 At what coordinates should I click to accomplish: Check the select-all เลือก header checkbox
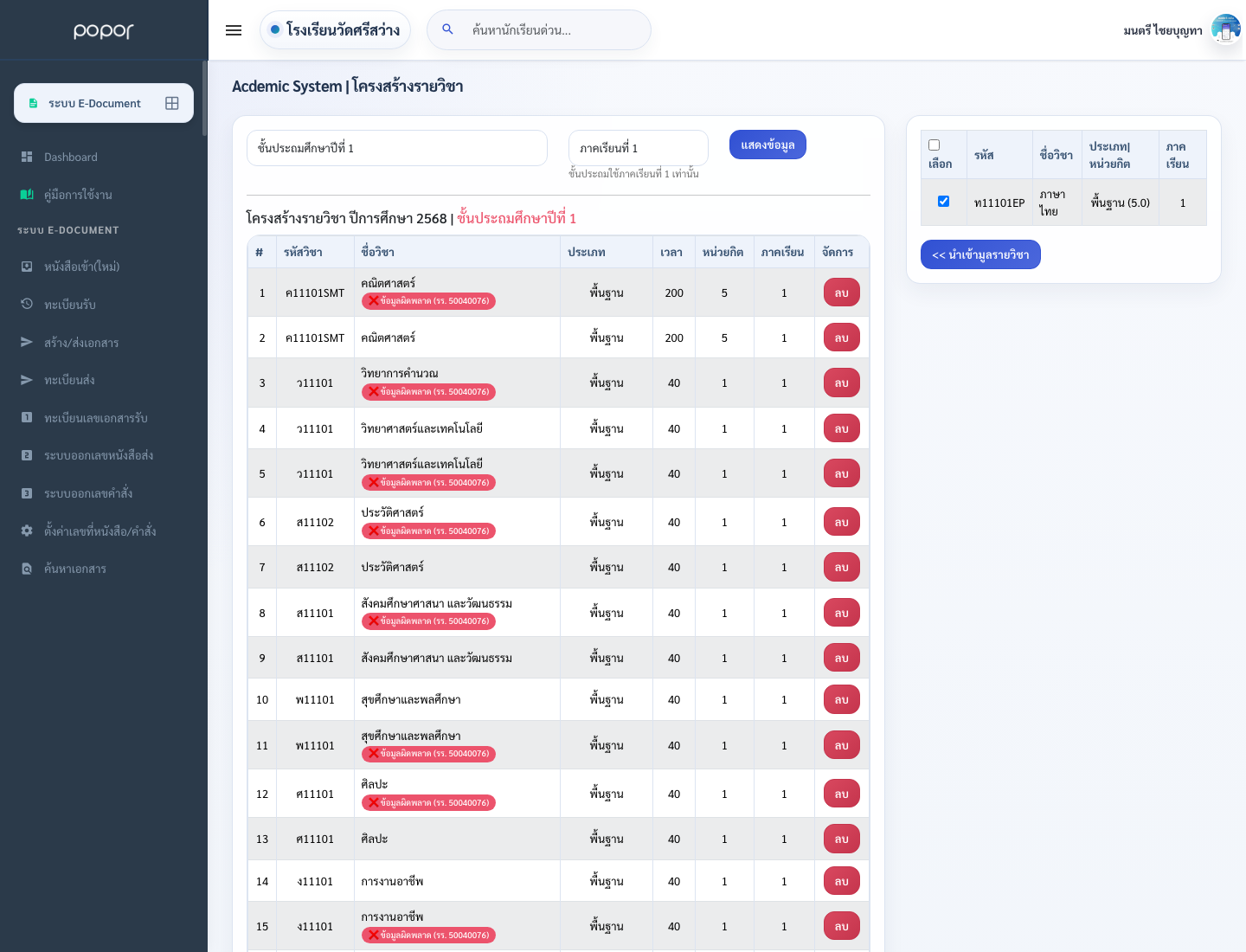[934, 145]
